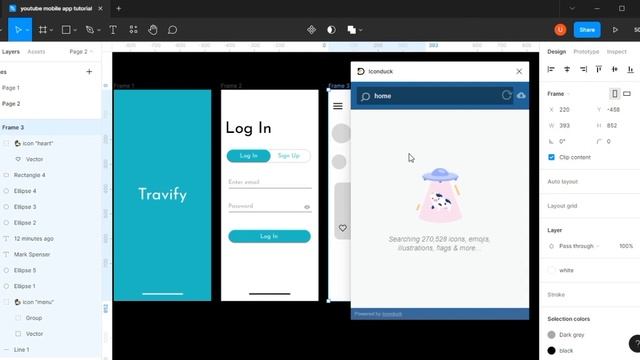The height and width of the screenshot is (360, 640).
Task: Open the Frame type dropdown
Action: [558, 94]
